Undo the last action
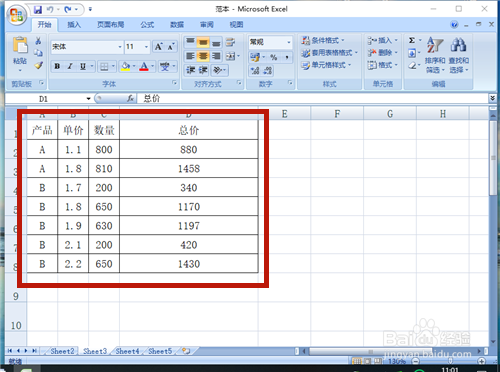The width and height of the screenshot is (500, 372). point(50,9)
